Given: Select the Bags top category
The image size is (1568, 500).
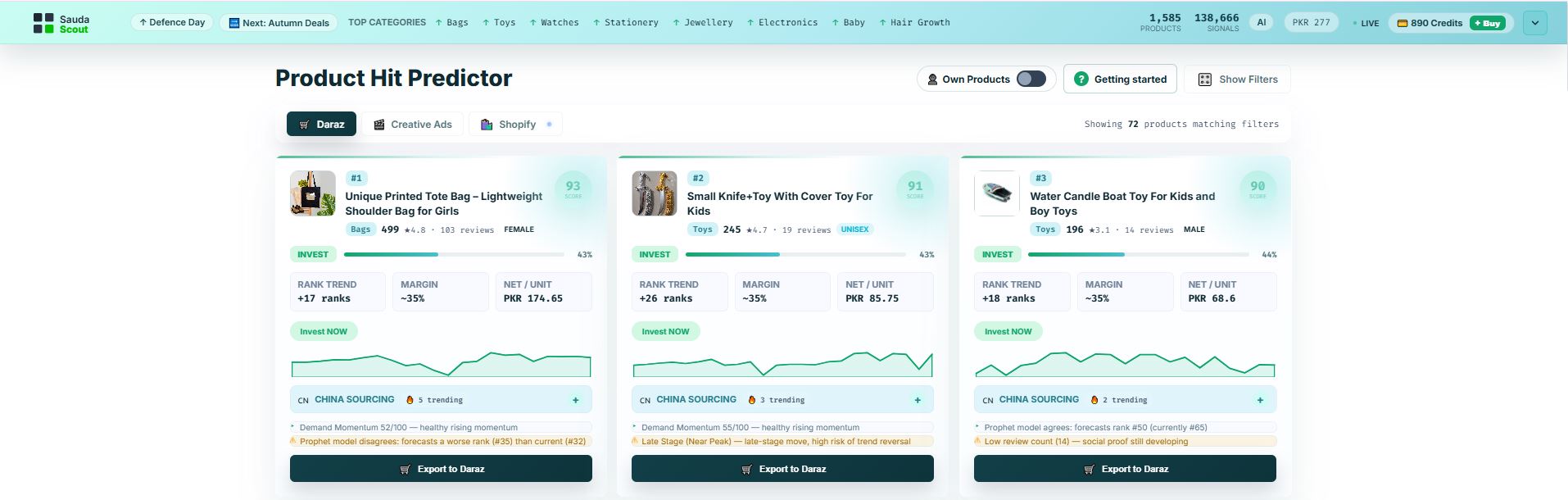Looking at the screenshot, I should [x=452, y=22].
